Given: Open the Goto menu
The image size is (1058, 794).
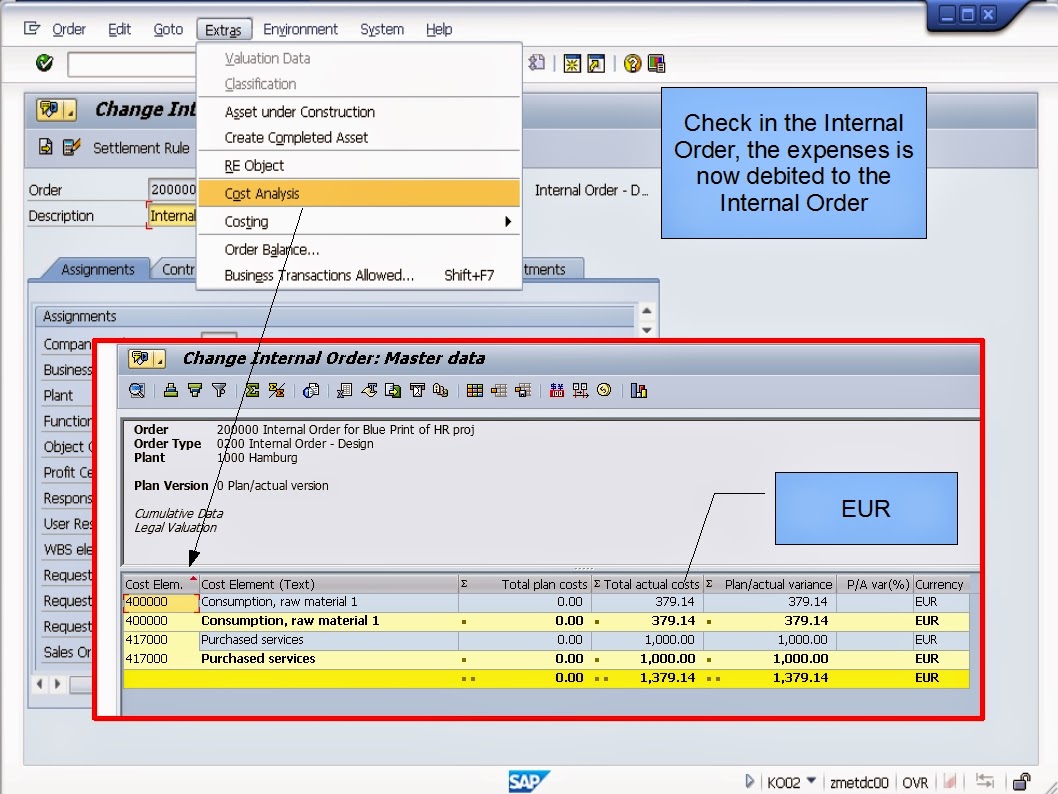Looking at the screenshot, I should [168, 29].
